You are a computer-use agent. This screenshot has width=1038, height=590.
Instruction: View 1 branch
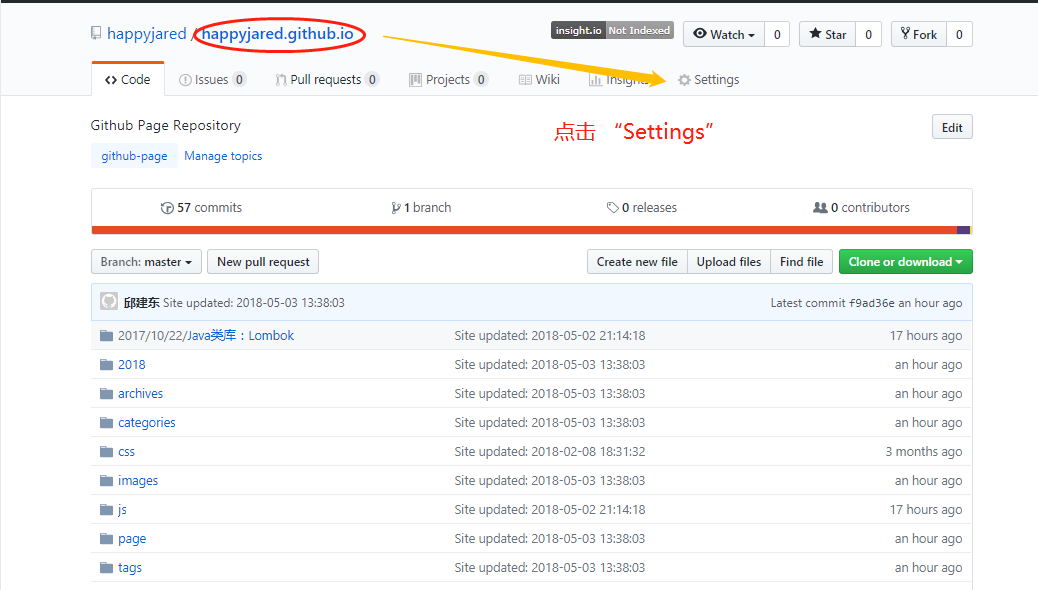click(x=421, y=208)
